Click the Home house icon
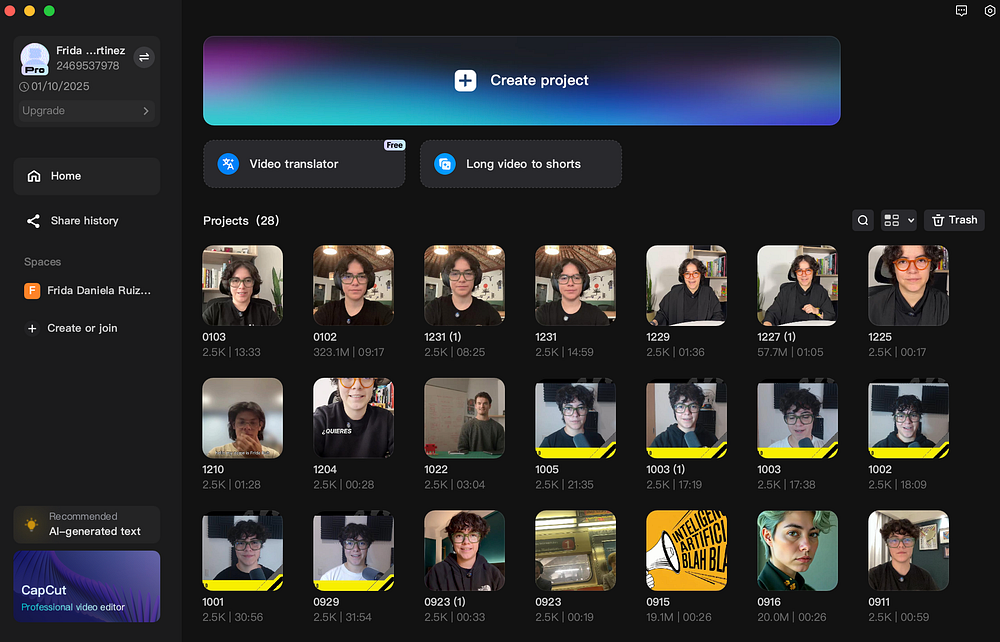Screen dimensions: 1000x642 (34, 176)
